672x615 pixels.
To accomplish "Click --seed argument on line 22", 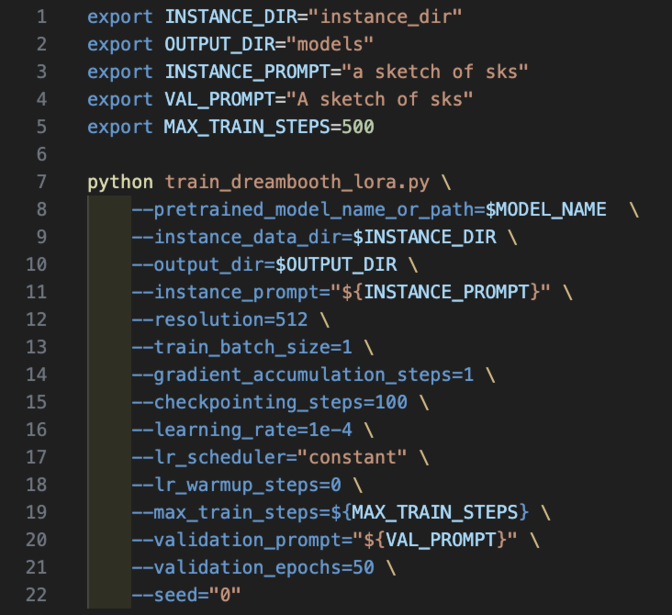I will coord(165,595).
